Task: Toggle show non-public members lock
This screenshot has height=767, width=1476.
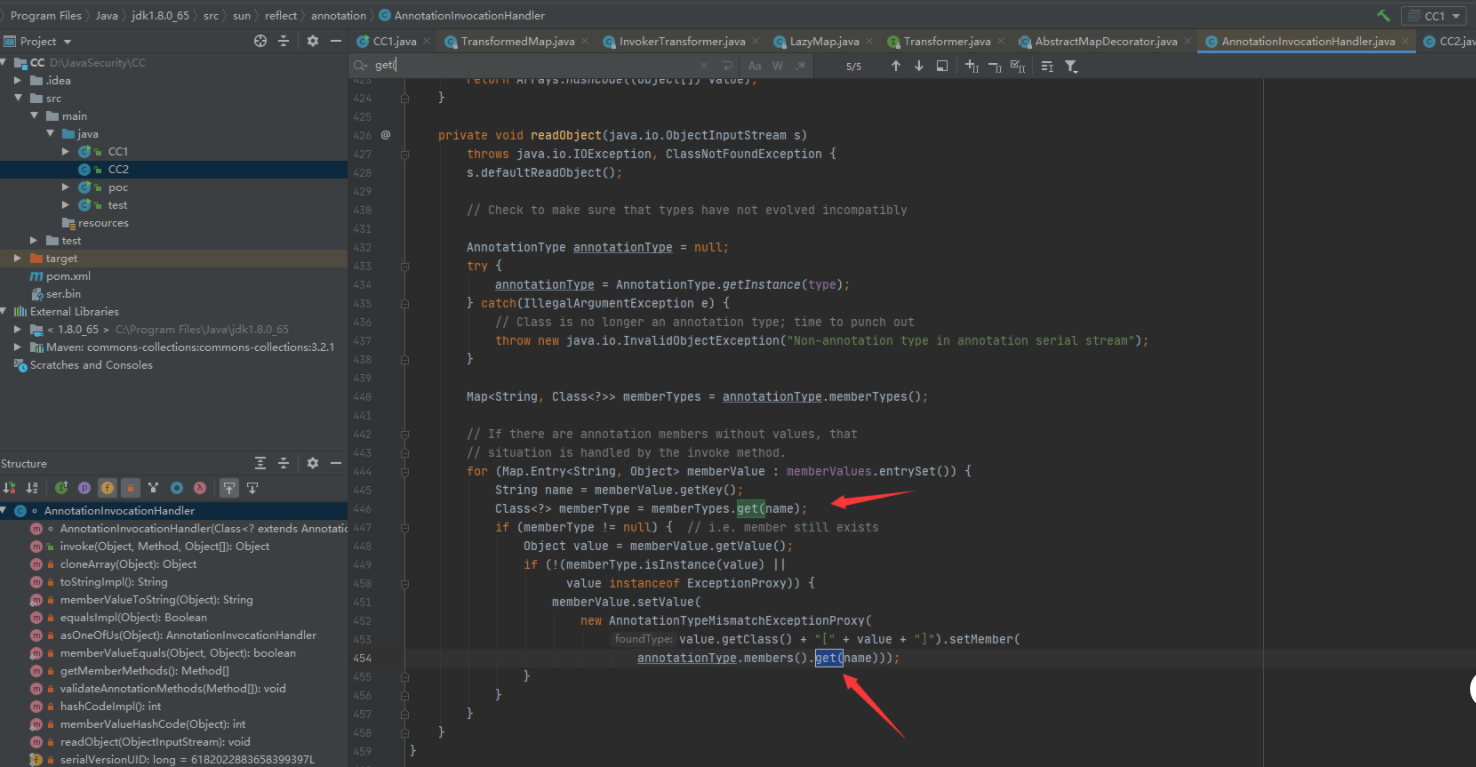Action: 130,488
